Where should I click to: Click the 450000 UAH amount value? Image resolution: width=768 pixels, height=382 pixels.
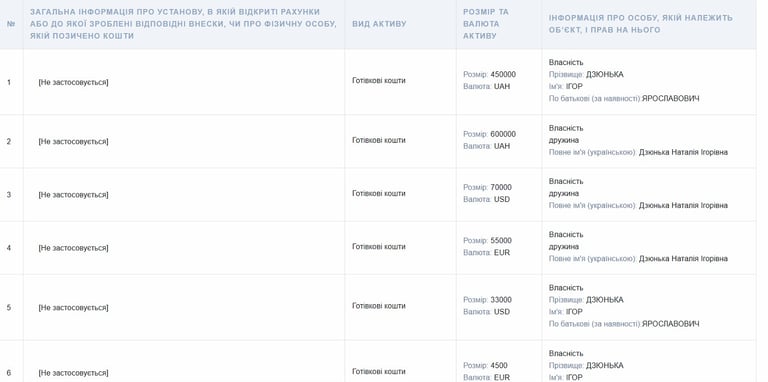tap(503, 74)
